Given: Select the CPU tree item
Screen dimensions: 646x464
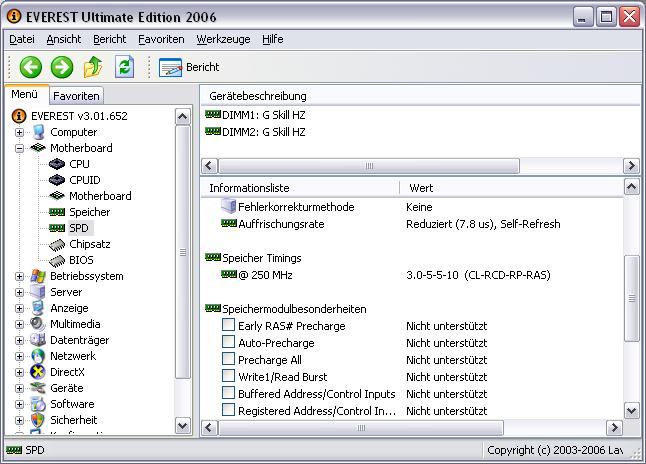Looking at the screenshot, I should [79, 164].
